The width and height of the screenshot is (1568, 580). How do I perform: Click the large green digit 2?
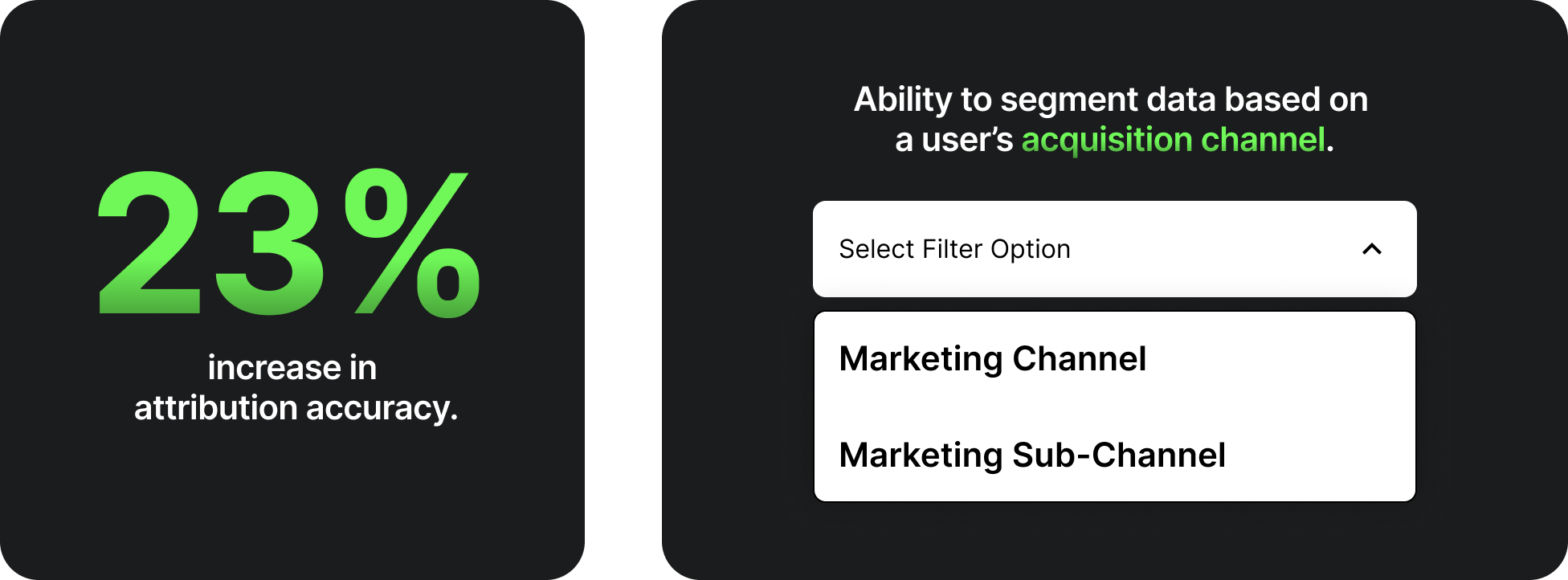tap(149, 241)
